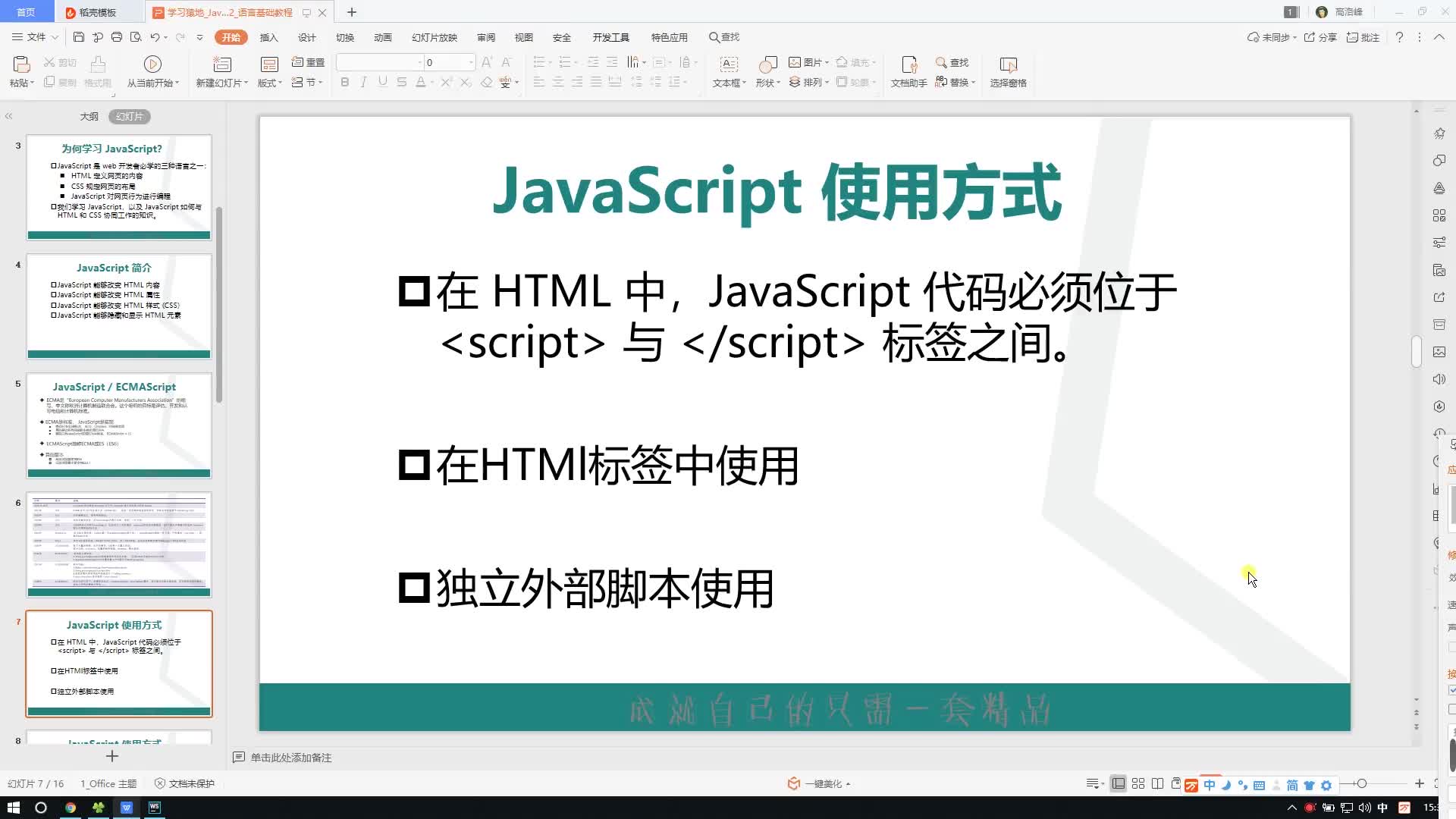Switch to the 设计 Design tab
1456x819 pixels.
point(307,37)
